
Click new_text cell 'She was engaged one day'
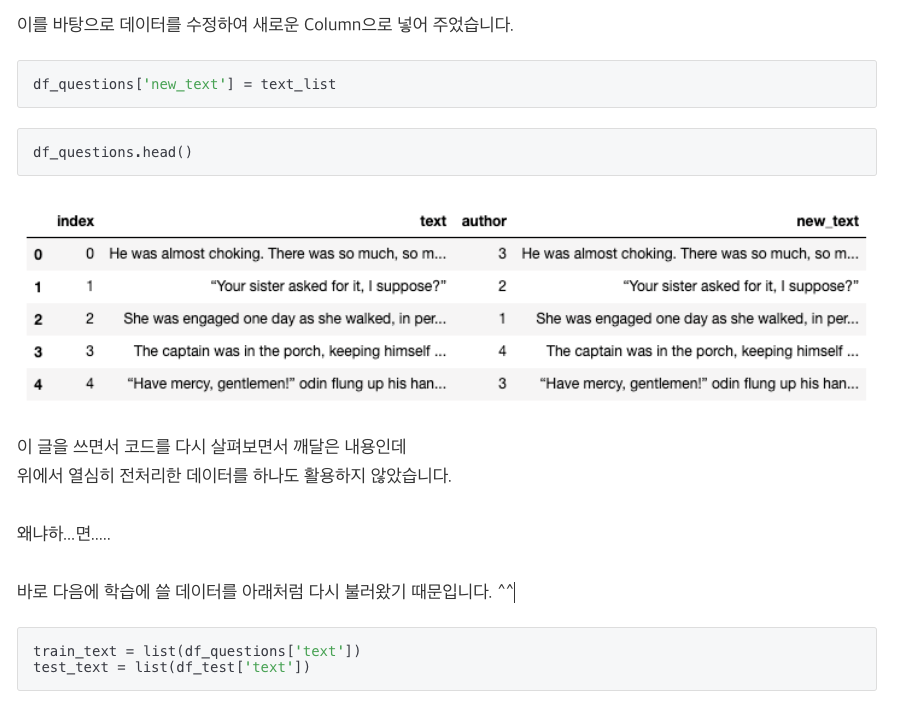click(697, 319)
